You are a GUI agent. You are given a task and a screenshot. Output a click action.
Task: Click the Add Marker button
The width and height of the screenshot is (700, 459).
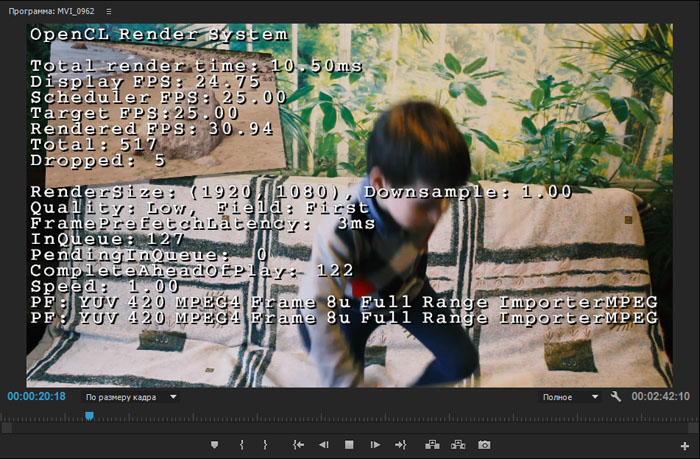[x=214, y=445]
